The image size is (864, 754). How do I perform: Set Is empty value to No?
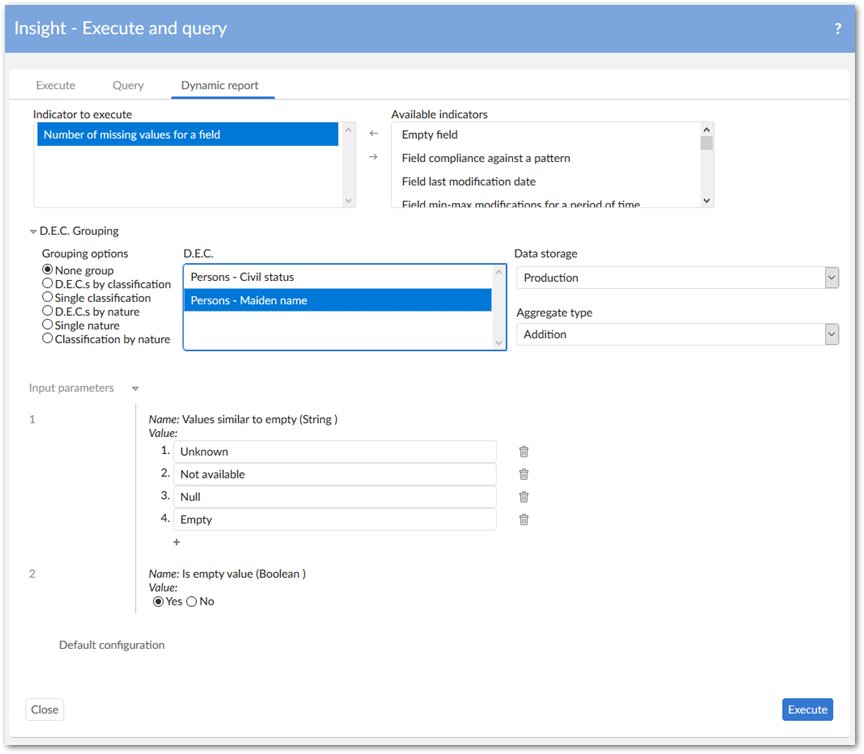coord(192,601)
